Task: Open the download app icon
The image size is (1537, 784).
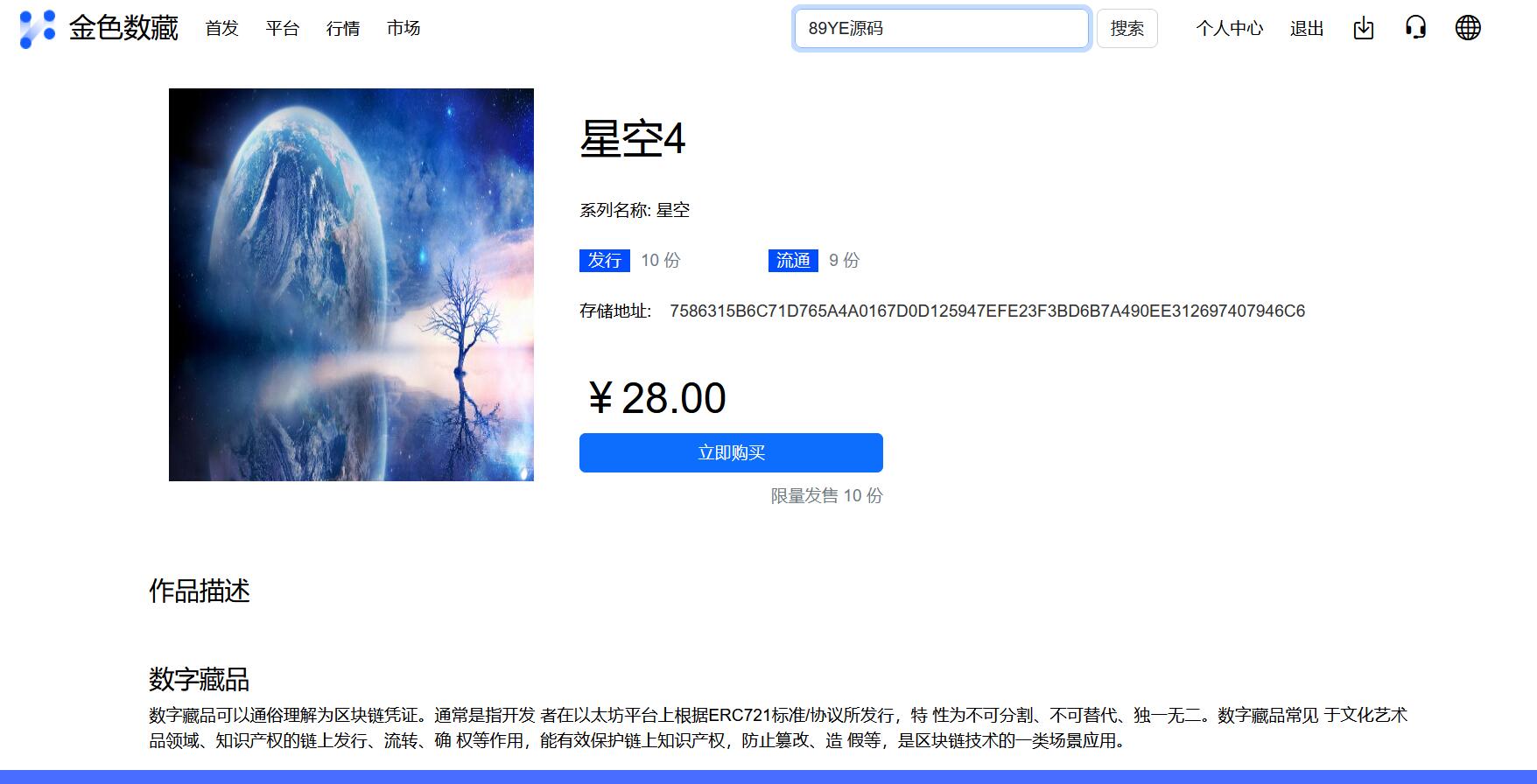Action: (x=1364, y=29)
